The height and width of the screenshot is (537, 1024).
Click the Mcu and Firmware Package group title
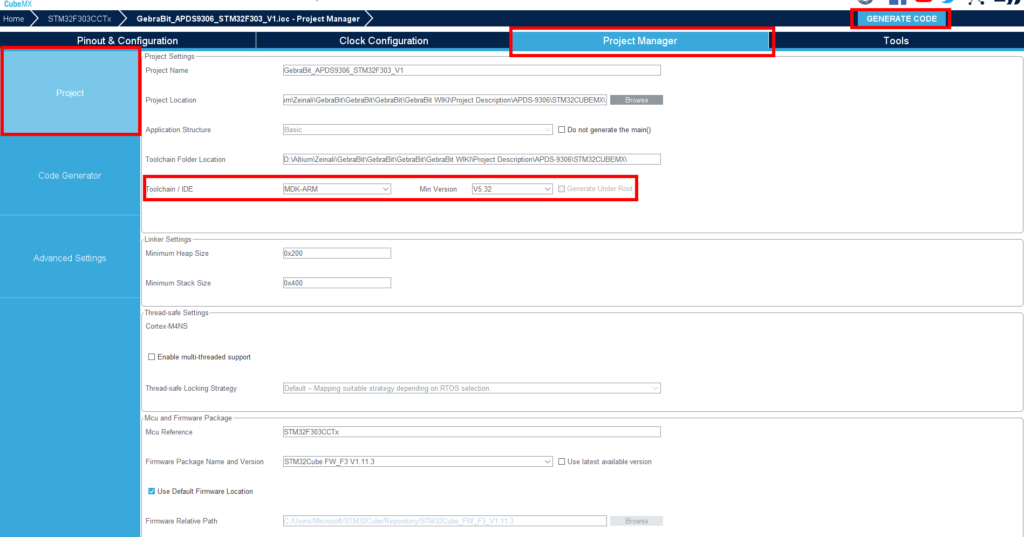188,417
